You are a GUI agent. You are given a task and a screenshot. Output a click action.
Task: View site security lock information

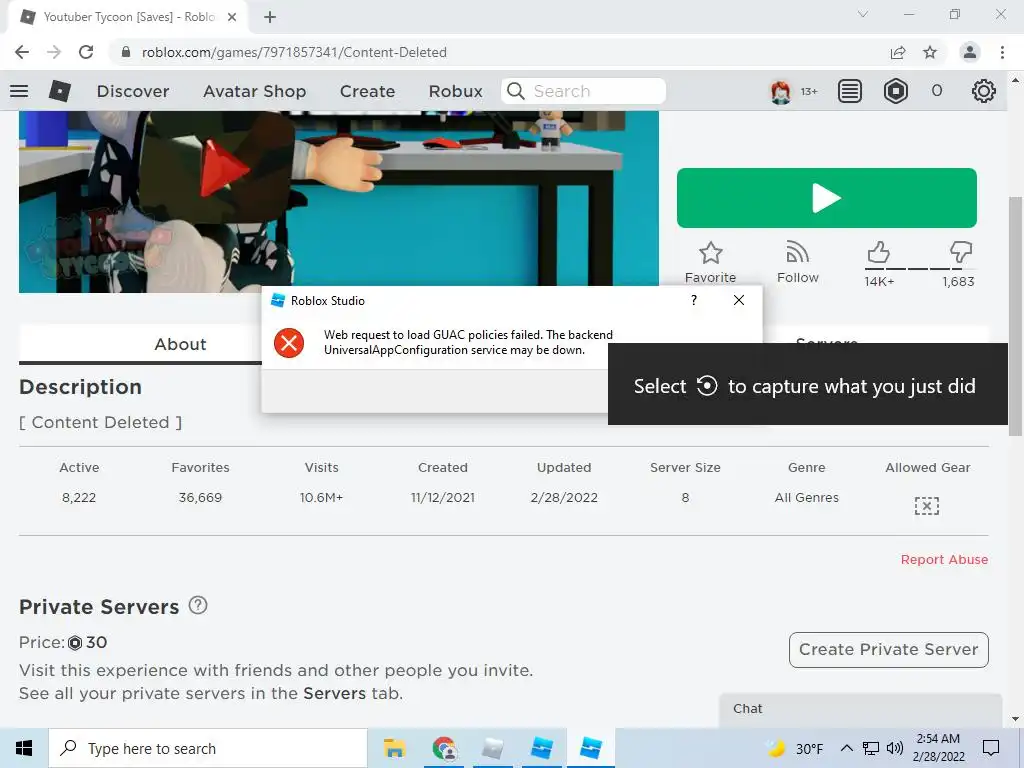pyautogui.click(x=126, y=52)
